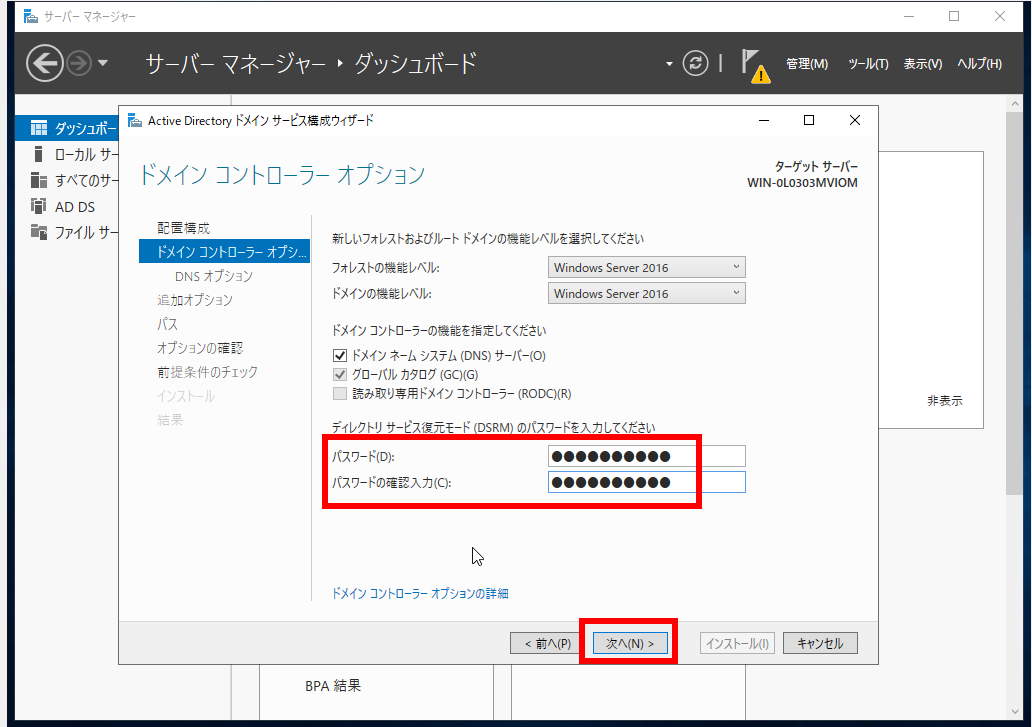This screenshot has height=727, width=1032.
Task: Toggle 読み取り専用ドメイン コントローラー (RODC) checkbox
Action: (340, 394)
